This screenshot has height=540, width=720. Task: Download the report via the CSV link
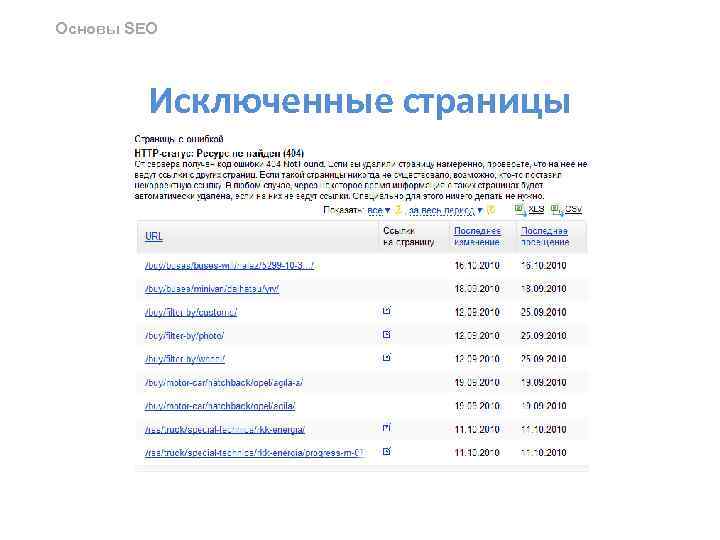[x=573, y=209]
